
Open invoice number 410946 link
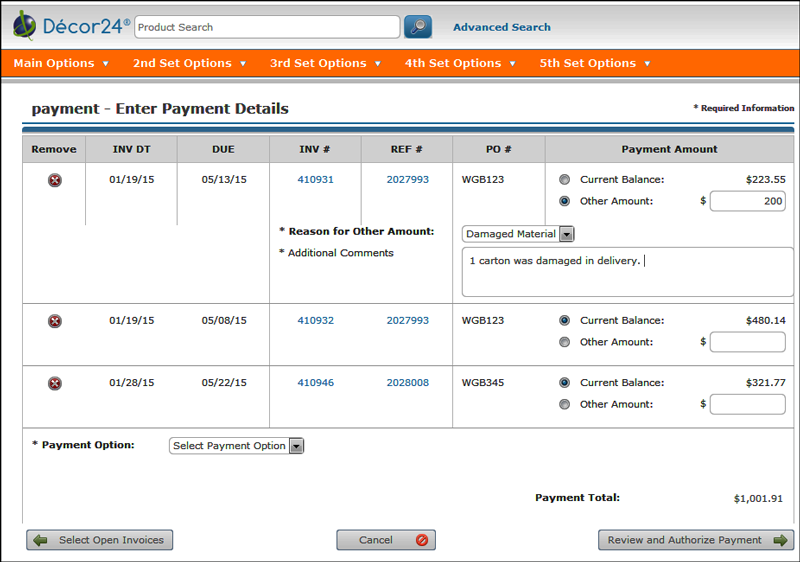pos(315,383)
